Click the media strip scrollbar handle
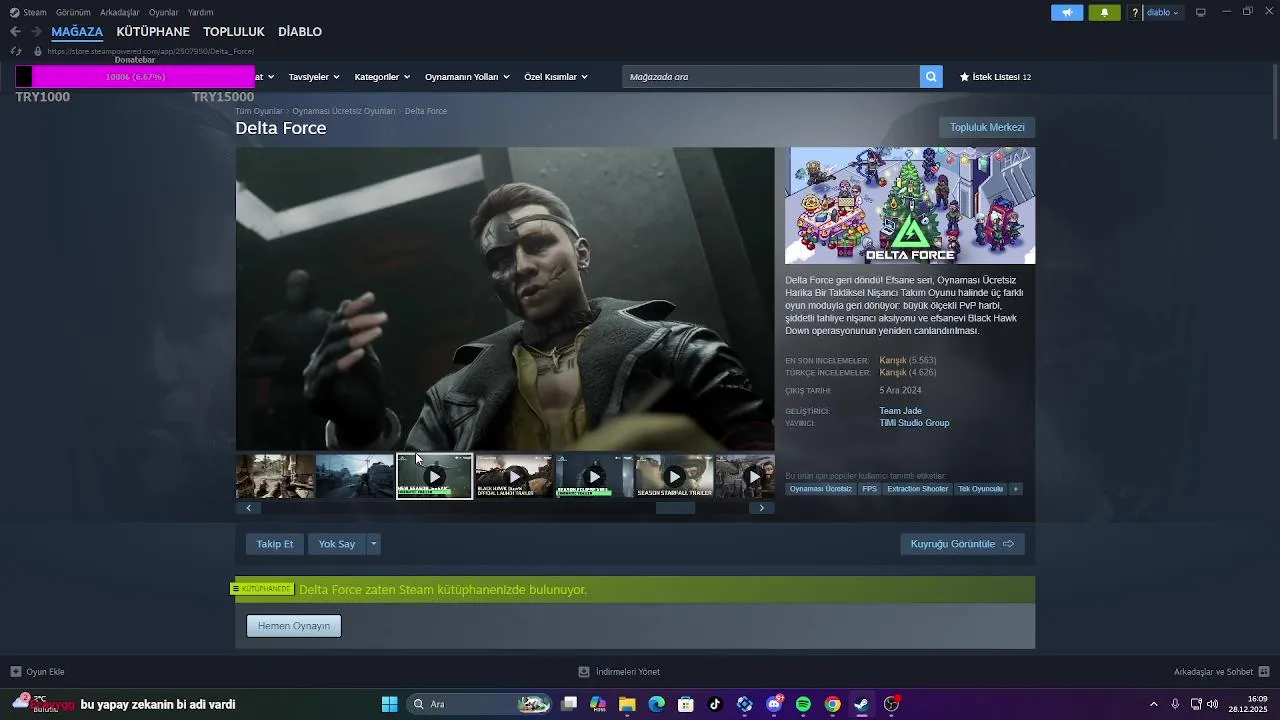The image size is (1280, 720). pyautogui.click(x=675, y=508)
